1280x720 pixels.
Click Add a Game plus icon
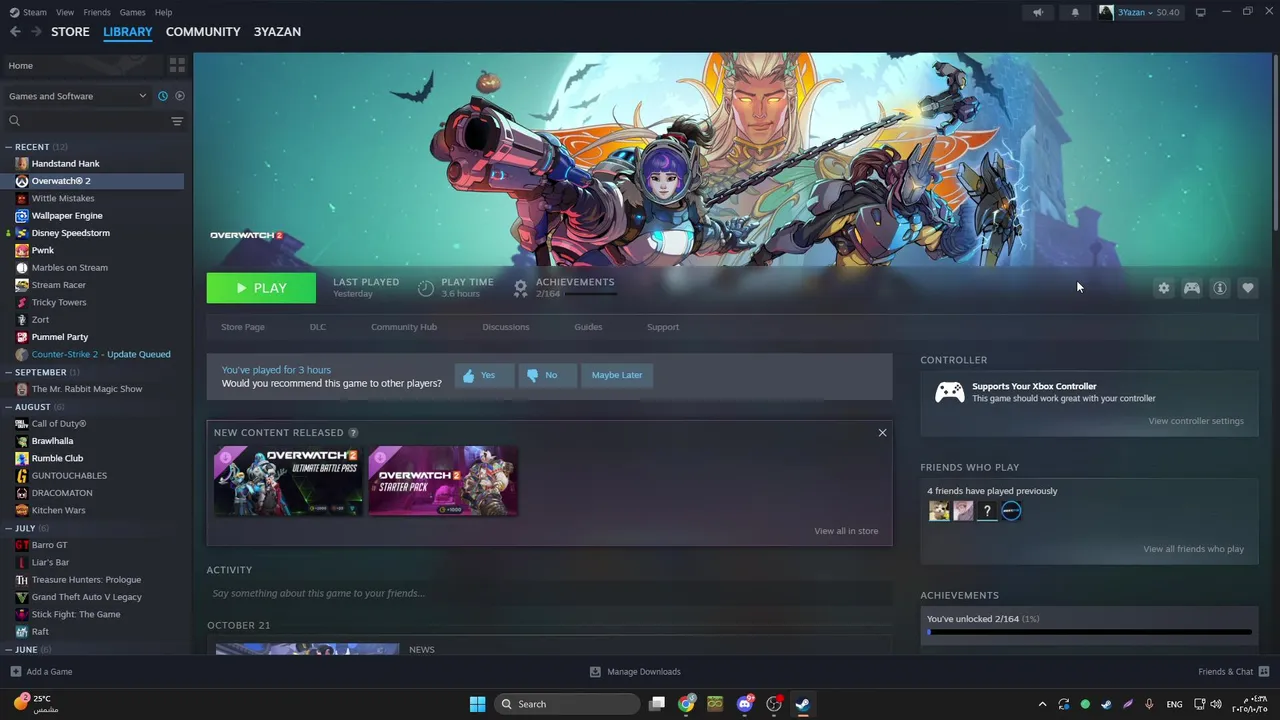[x=15, y=672]
